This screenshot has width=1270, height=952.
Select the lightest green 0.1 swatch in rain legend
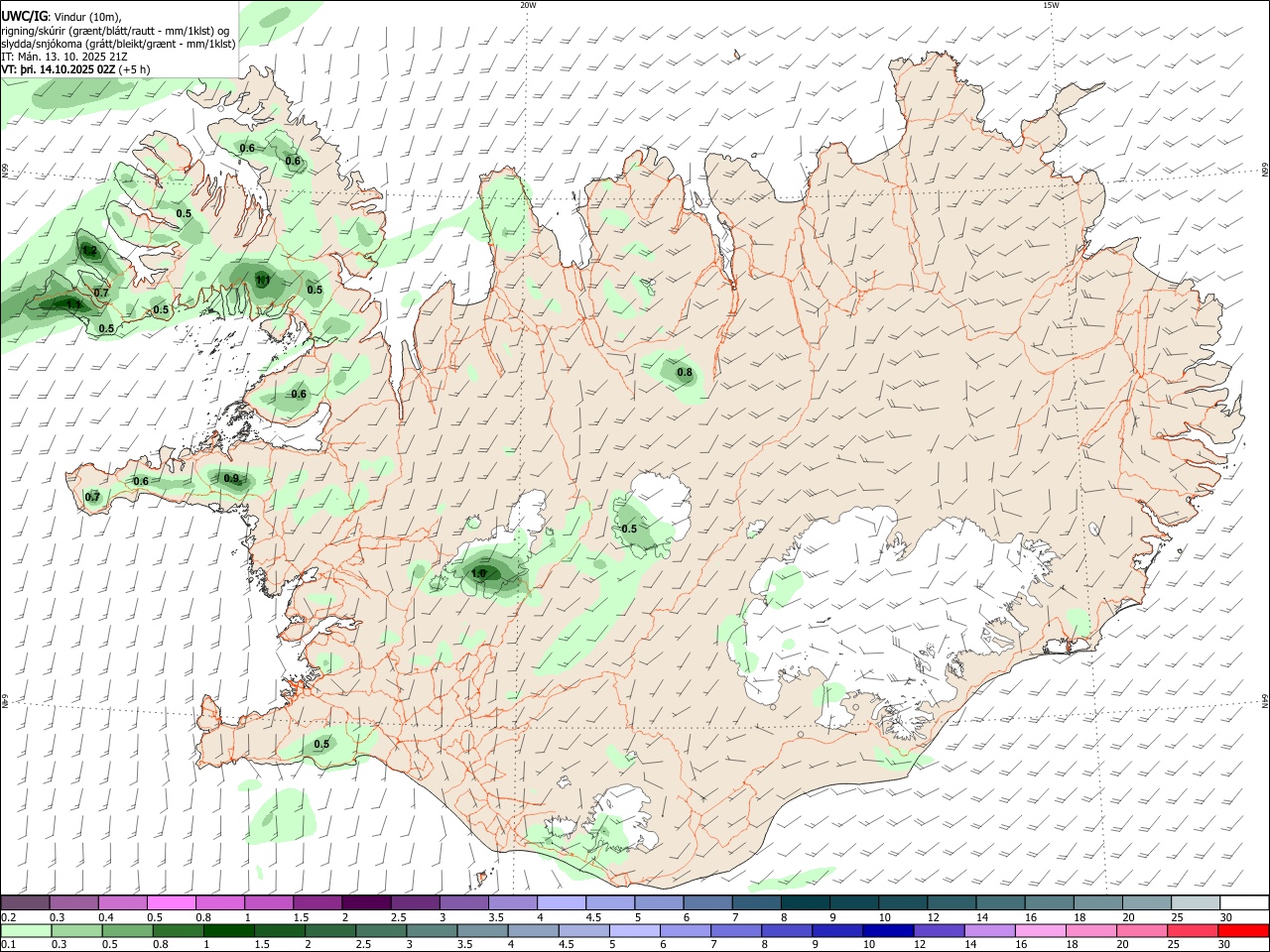click(x=25, y=931)
